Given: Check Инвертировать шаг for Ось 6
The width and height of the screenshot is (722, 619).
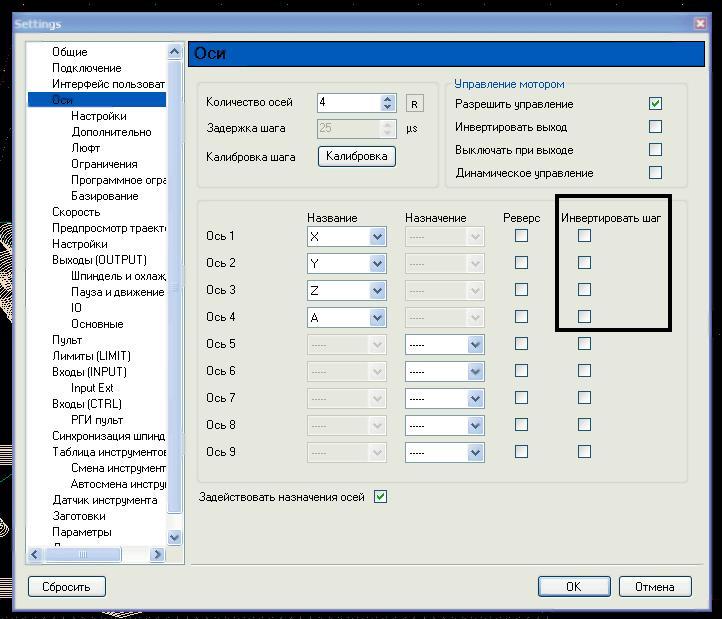Looking at the screenshot, I should [584, 371].
